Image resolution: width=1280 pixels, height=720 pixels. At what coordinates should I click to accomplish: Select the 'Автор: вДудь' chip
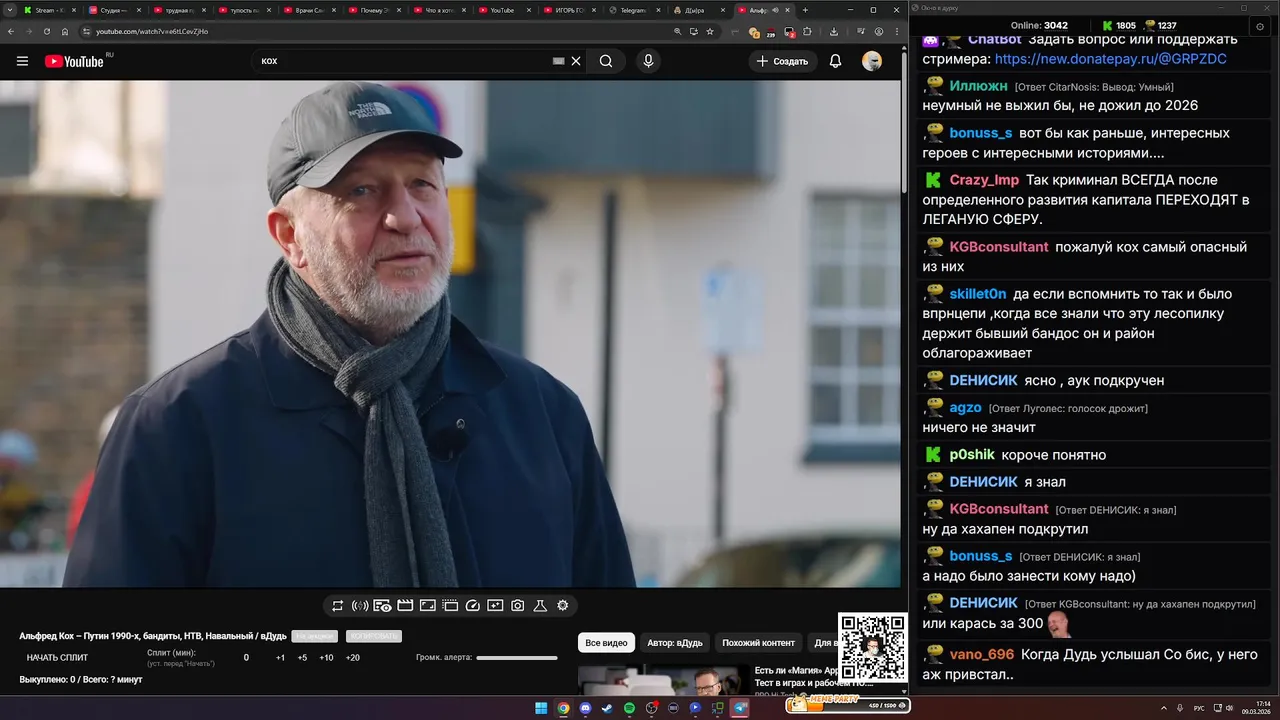coord(675,642)
